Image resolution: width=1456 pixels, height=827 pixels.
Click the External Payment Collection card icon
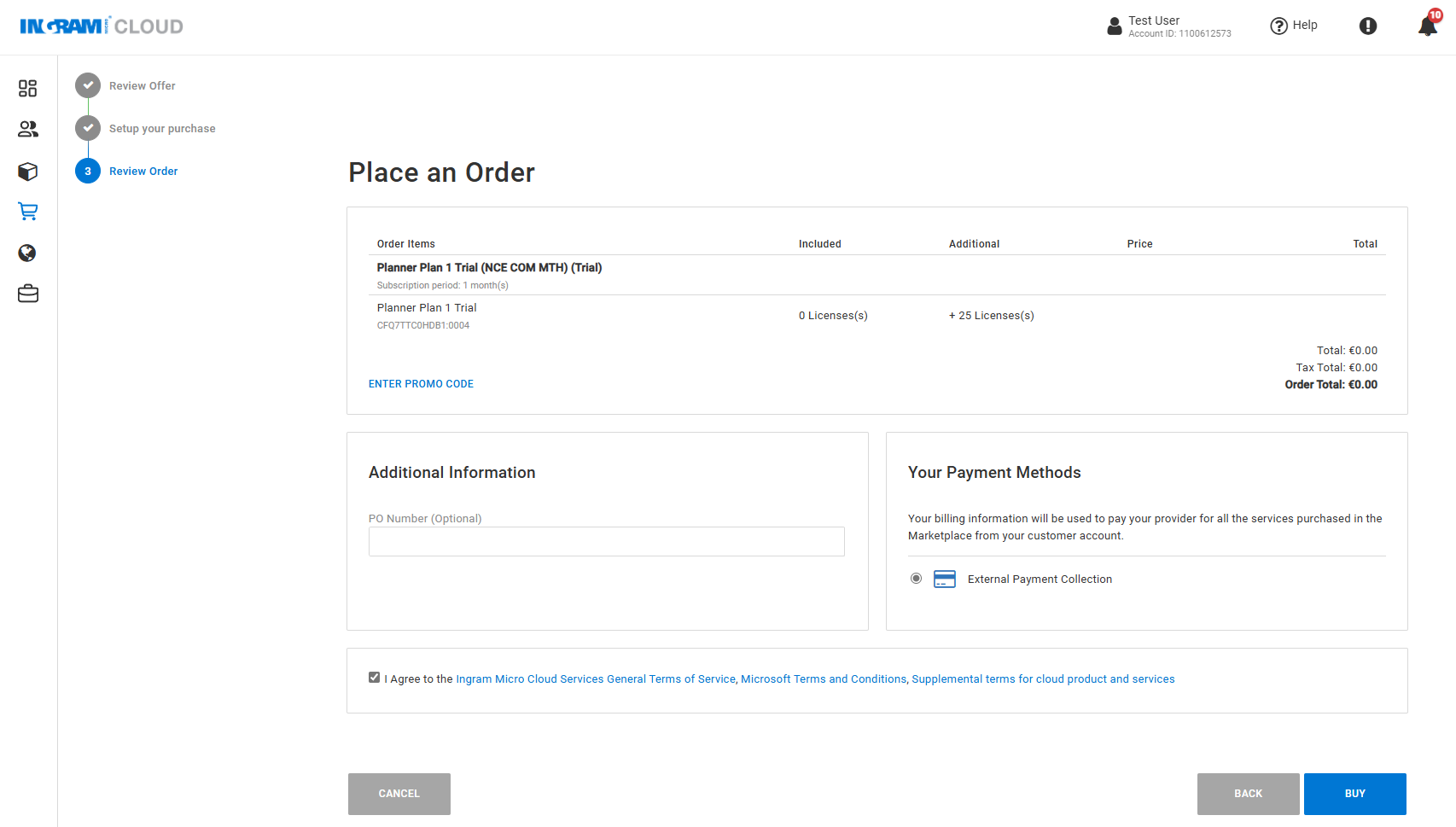click(x=945, y=579)
